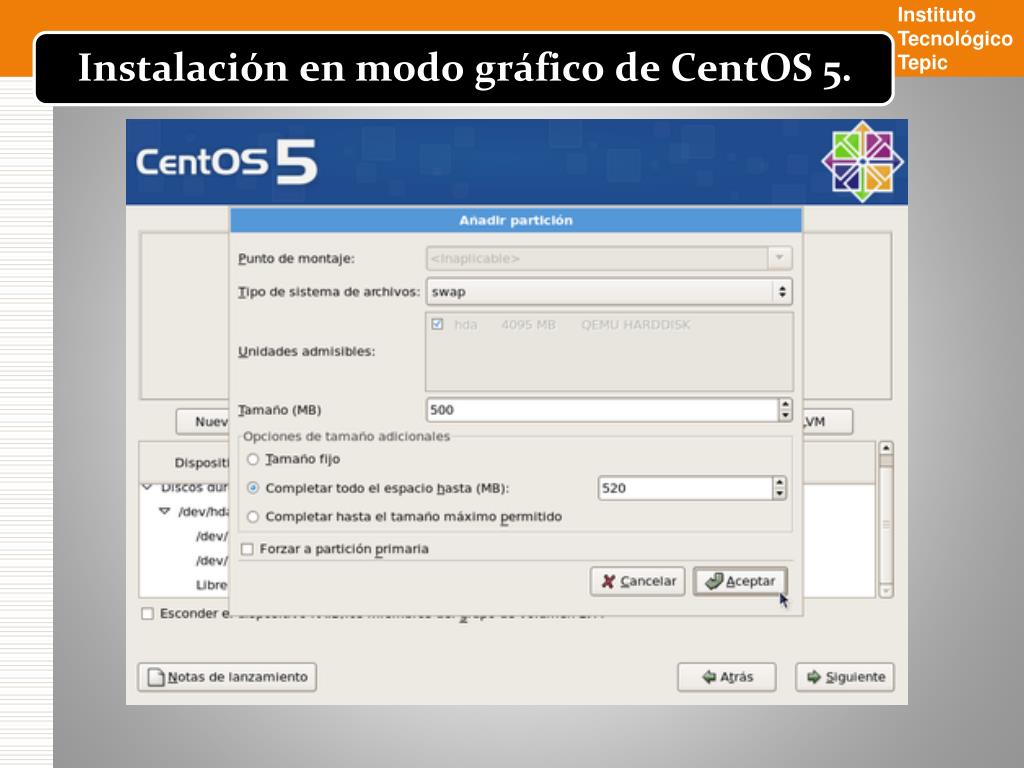Choose Completar hasta el tamaño máximo permitido
Viewport: 1024px width, 768px height.
point(253,517)
